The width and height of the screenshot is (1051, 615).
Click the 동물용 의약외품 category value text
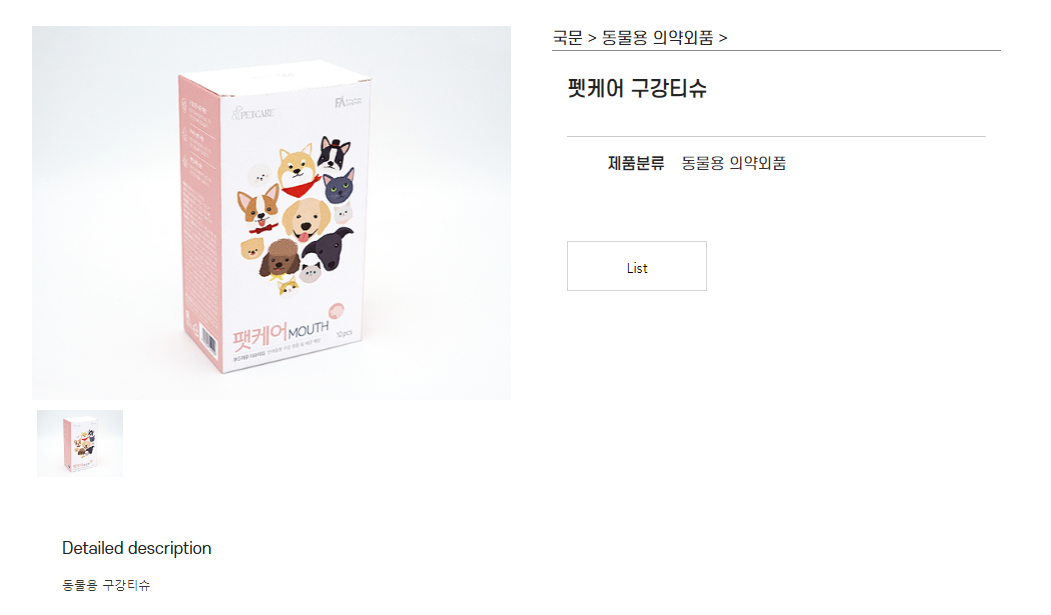click(x=734, y=163)
